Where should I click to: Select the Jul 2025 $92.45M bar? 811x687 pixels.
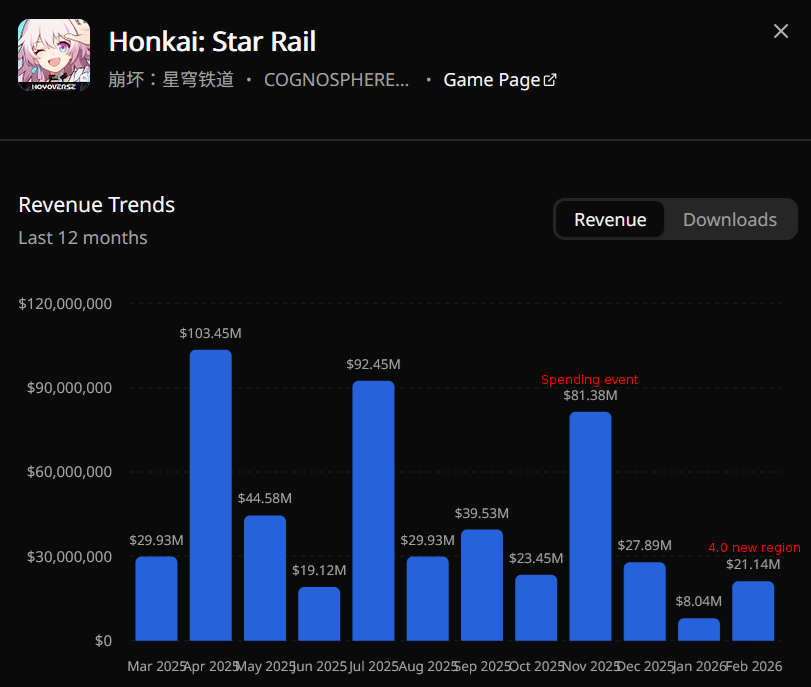373,511
